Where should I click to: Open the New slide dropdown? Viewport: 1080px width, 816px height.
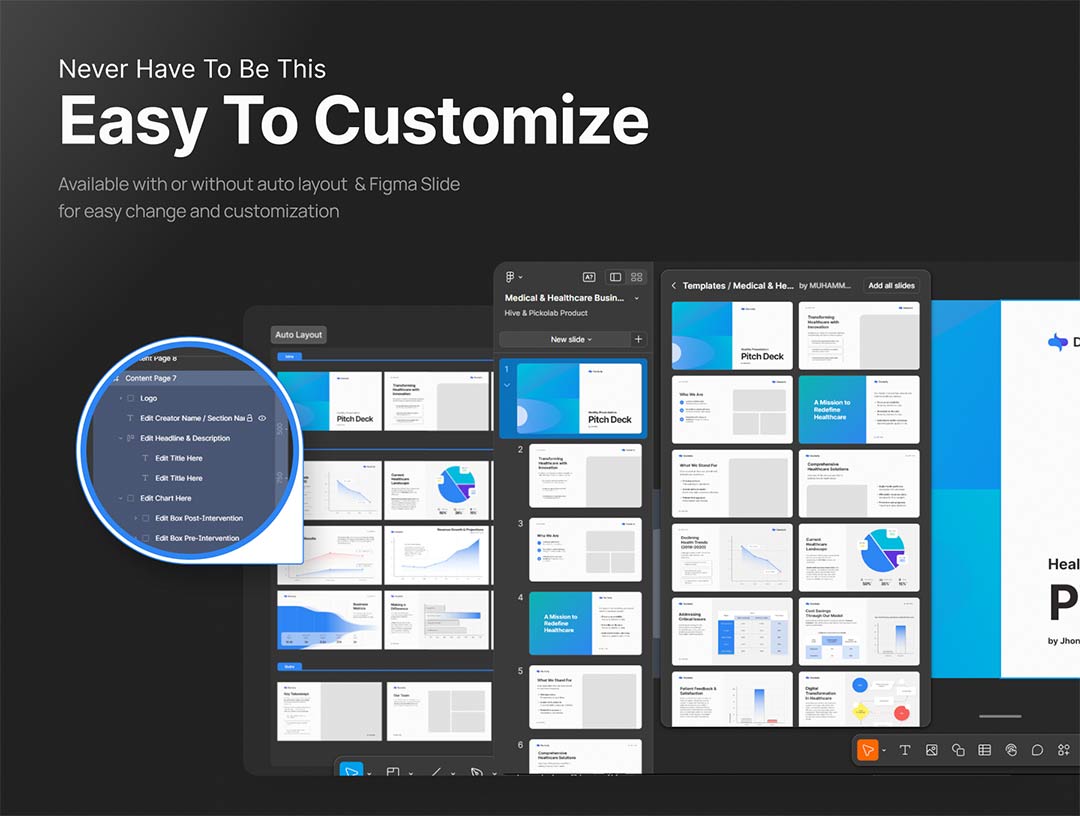pos(571,339)
